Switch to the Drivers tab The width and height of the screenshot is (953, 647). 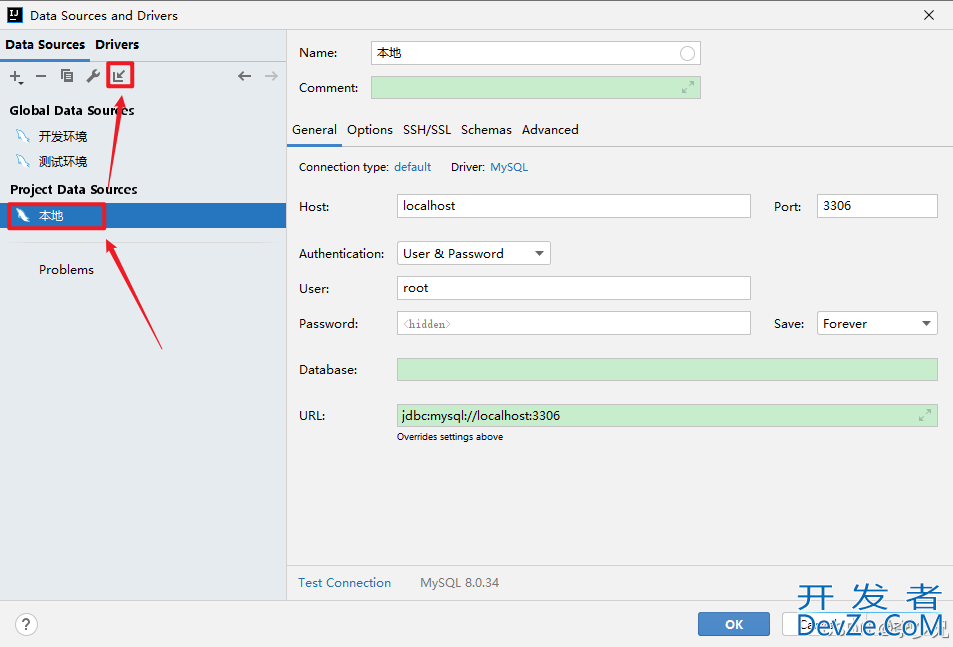(117, 45)
